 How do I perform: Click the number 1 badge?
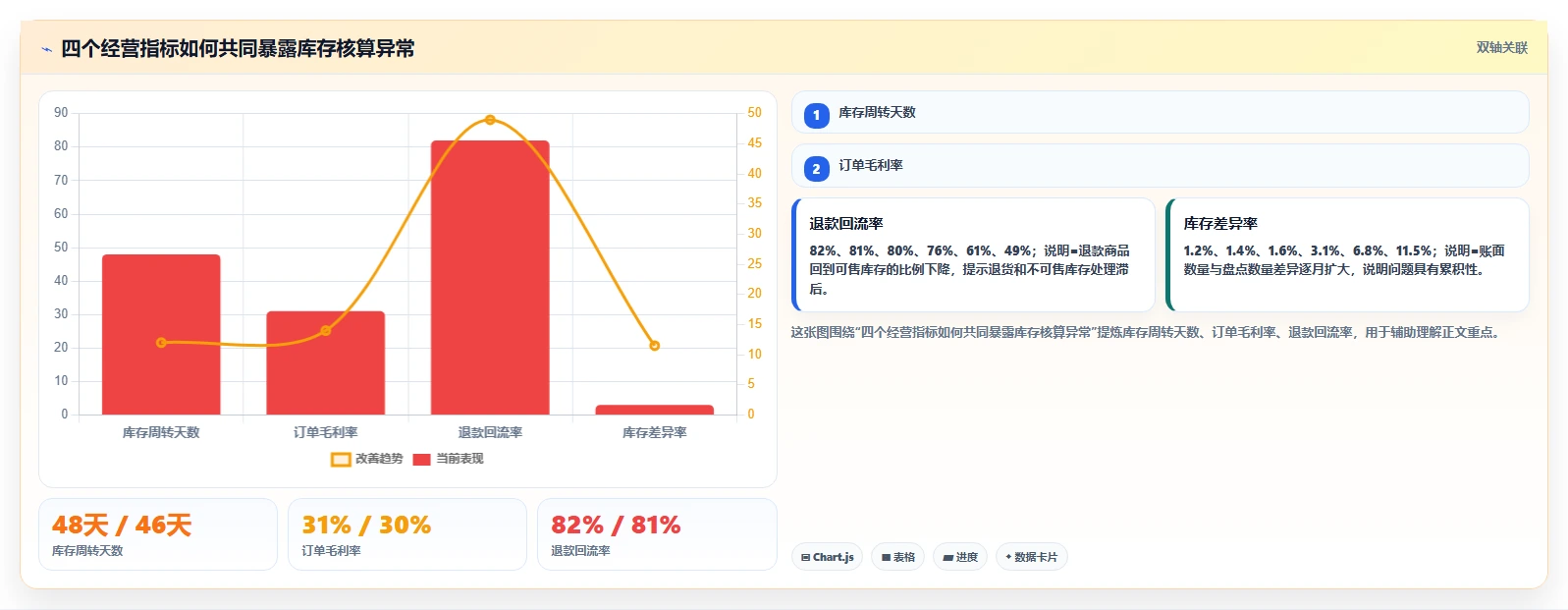pyautogui.click(x=816, y=116)
